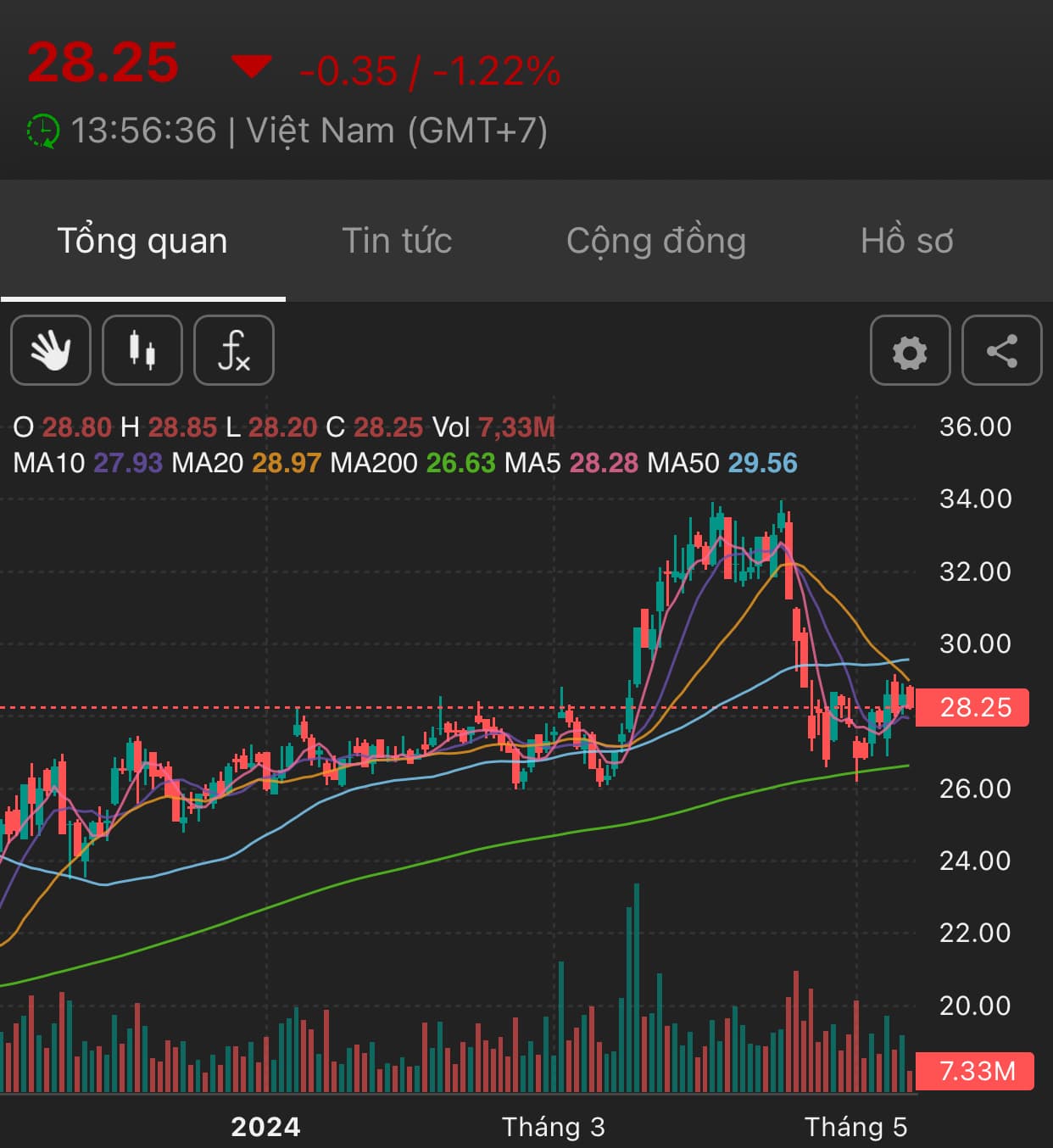Image resolution: width=1053 pixels, height=1148 pixels.
Task: Tap the MA10 27.93 indicator label
Action: point(88,463)
